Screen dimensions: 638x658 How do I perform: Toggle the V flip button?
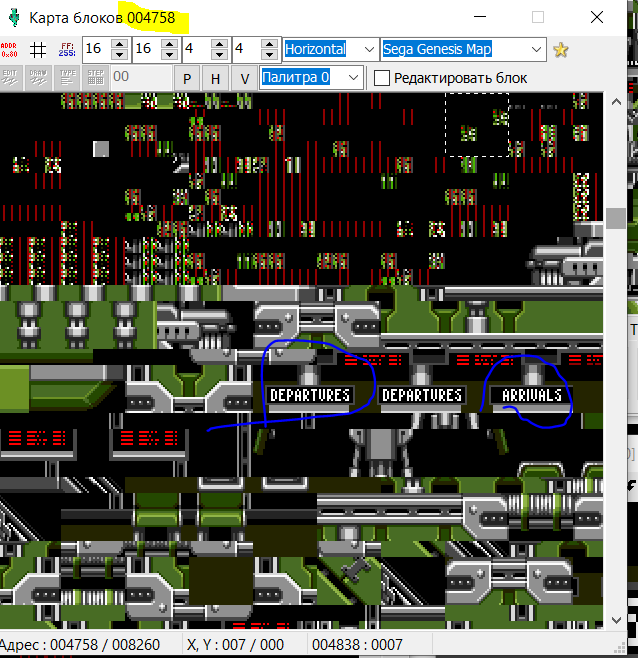[x=244, y=78]
